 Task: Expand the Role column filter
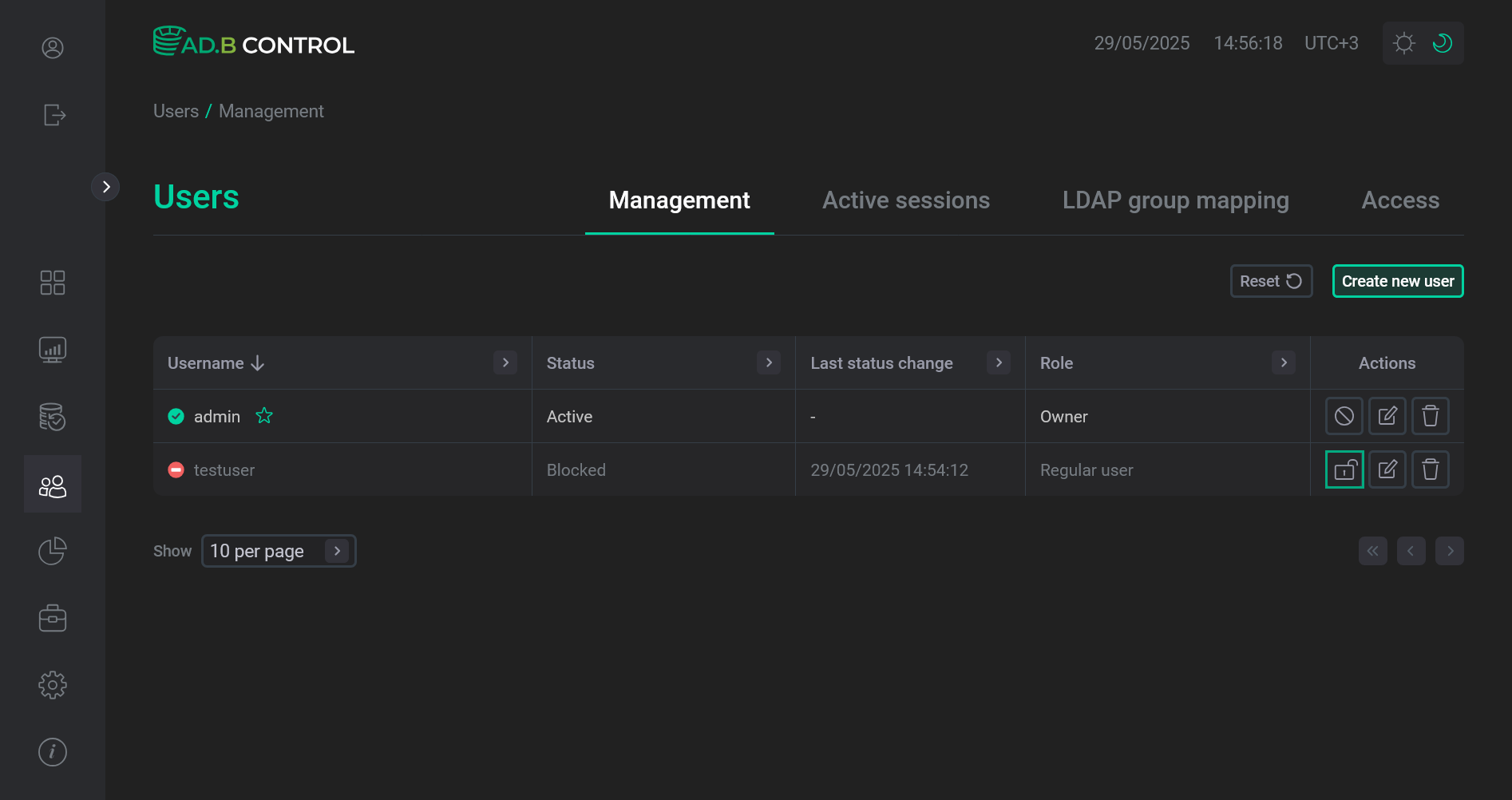point(1283,362)
